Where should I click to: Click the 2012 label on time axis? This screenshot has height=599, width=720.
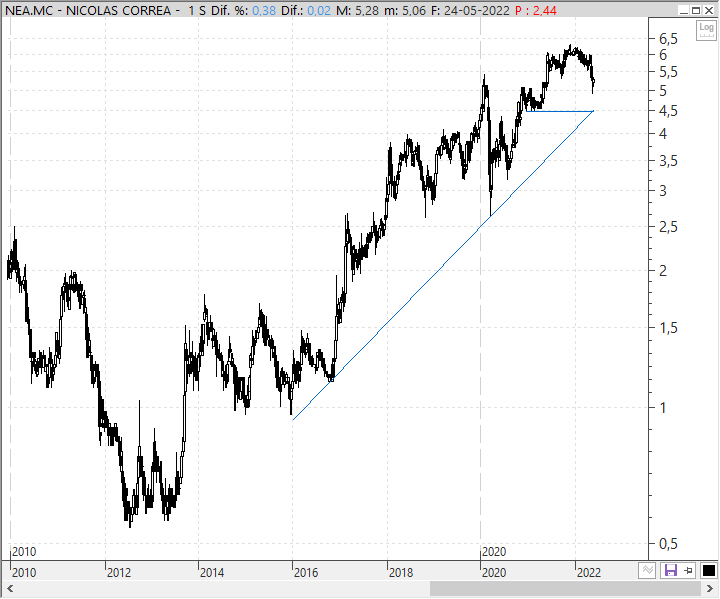[x=119, y=572]
